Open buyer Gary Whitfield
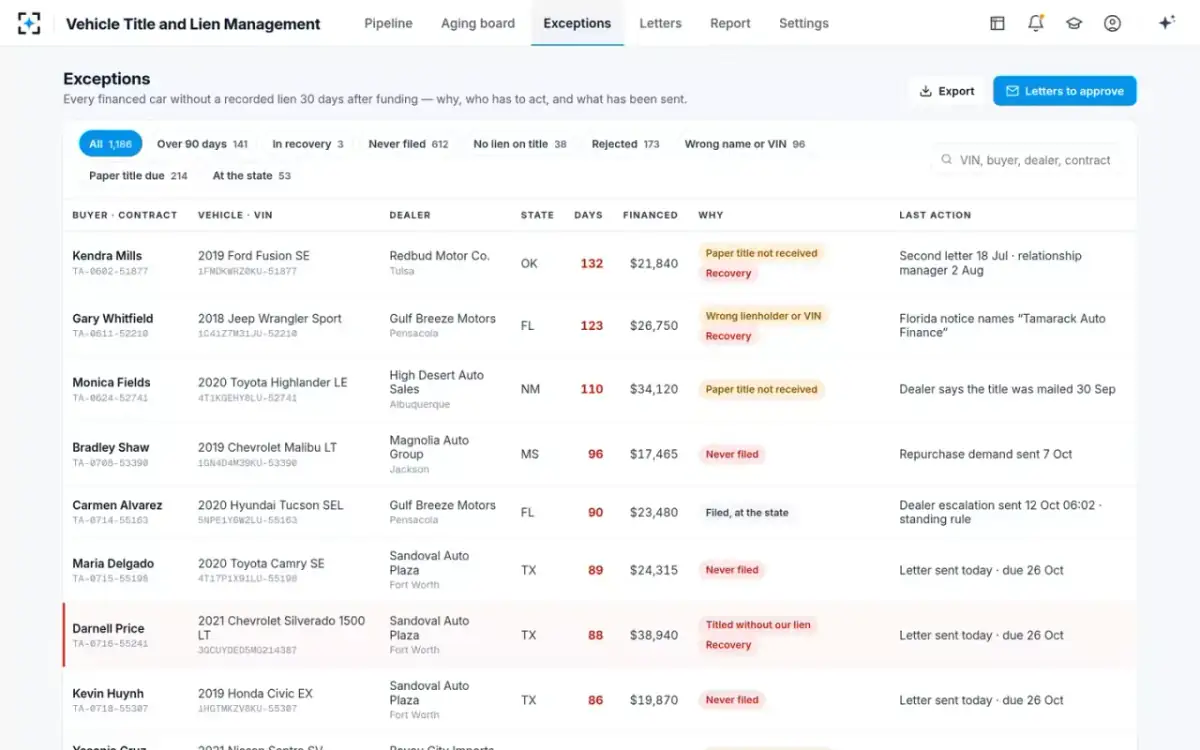This screenshot has height=750, width=1200. point(113,319)
